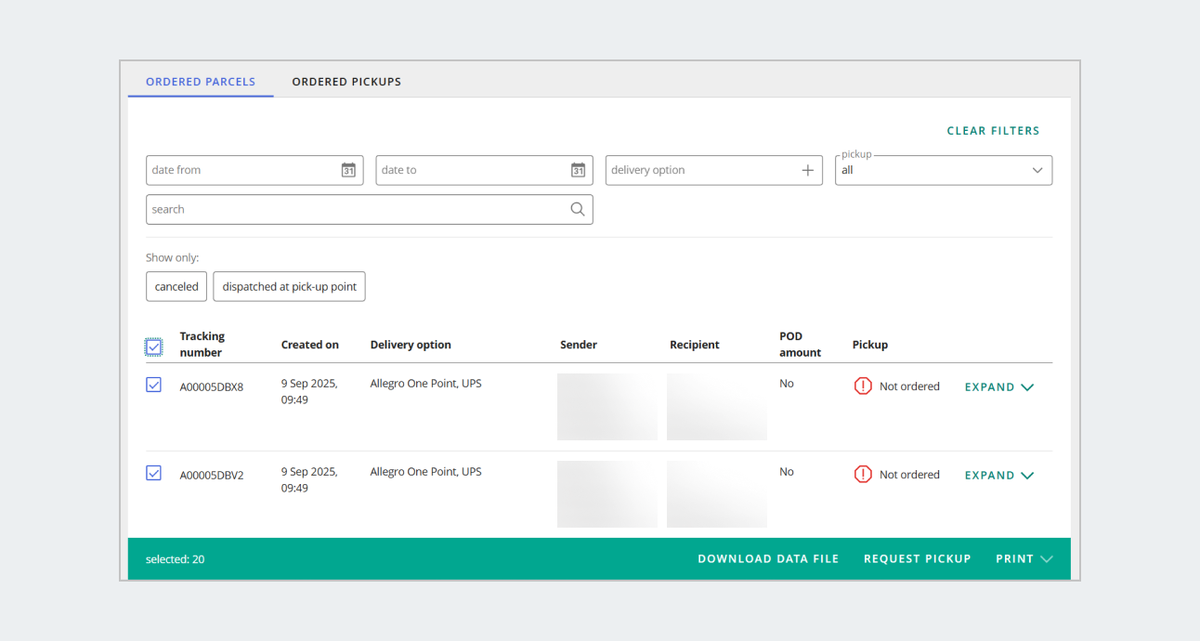Viewport: 1200px width, 641px height.
Task: Click the search magnifier icon
Action: (x=578, y=209)
